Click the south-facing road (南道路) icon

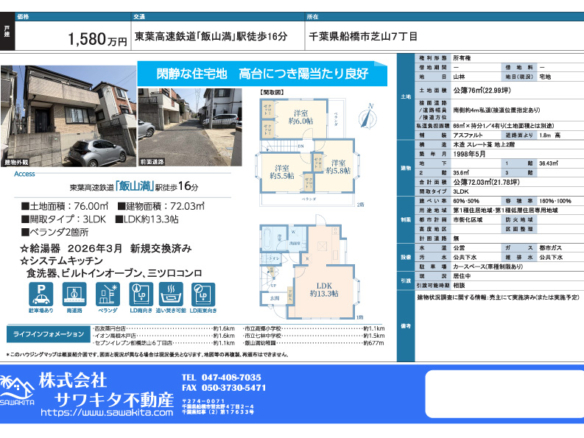coord(74,297)
